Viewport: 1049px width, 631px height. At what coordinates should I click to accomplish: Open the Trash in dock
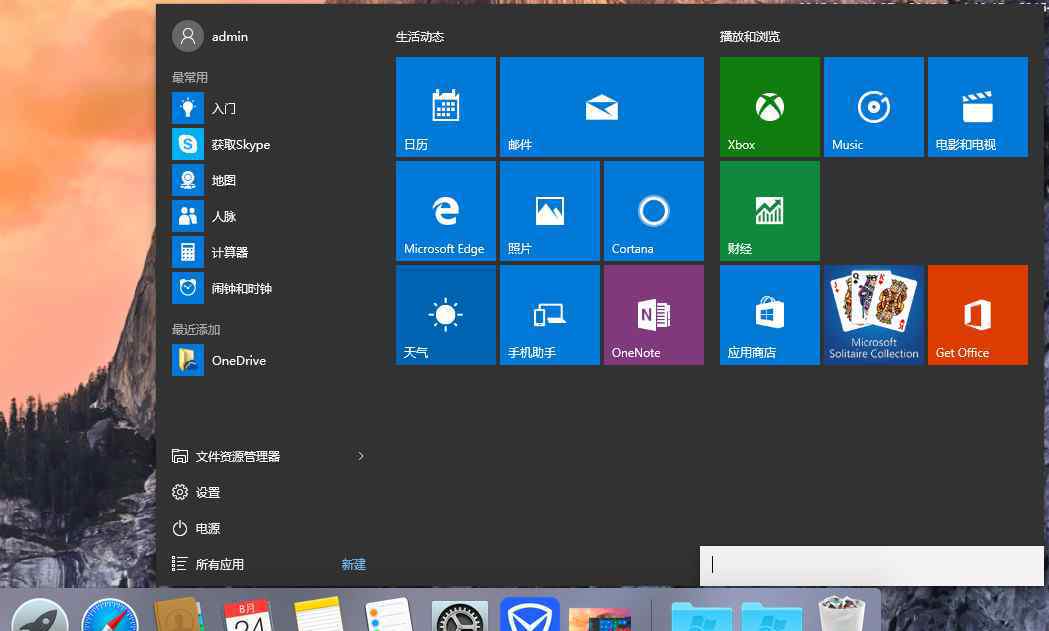click(842, 614)
